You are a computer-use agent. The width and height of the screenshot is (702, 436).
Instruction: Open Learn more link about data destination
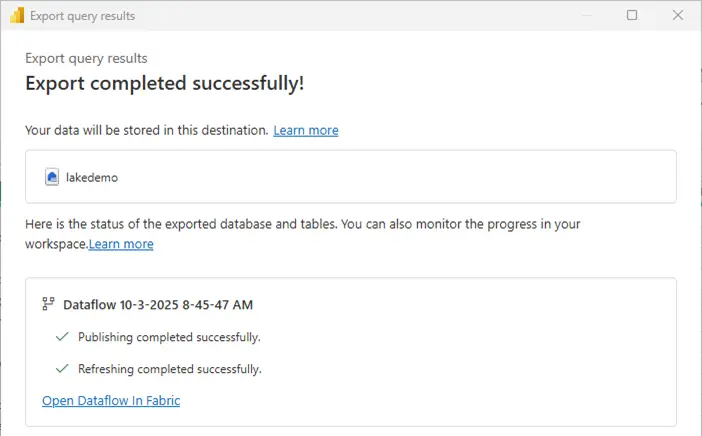point(306,130)
